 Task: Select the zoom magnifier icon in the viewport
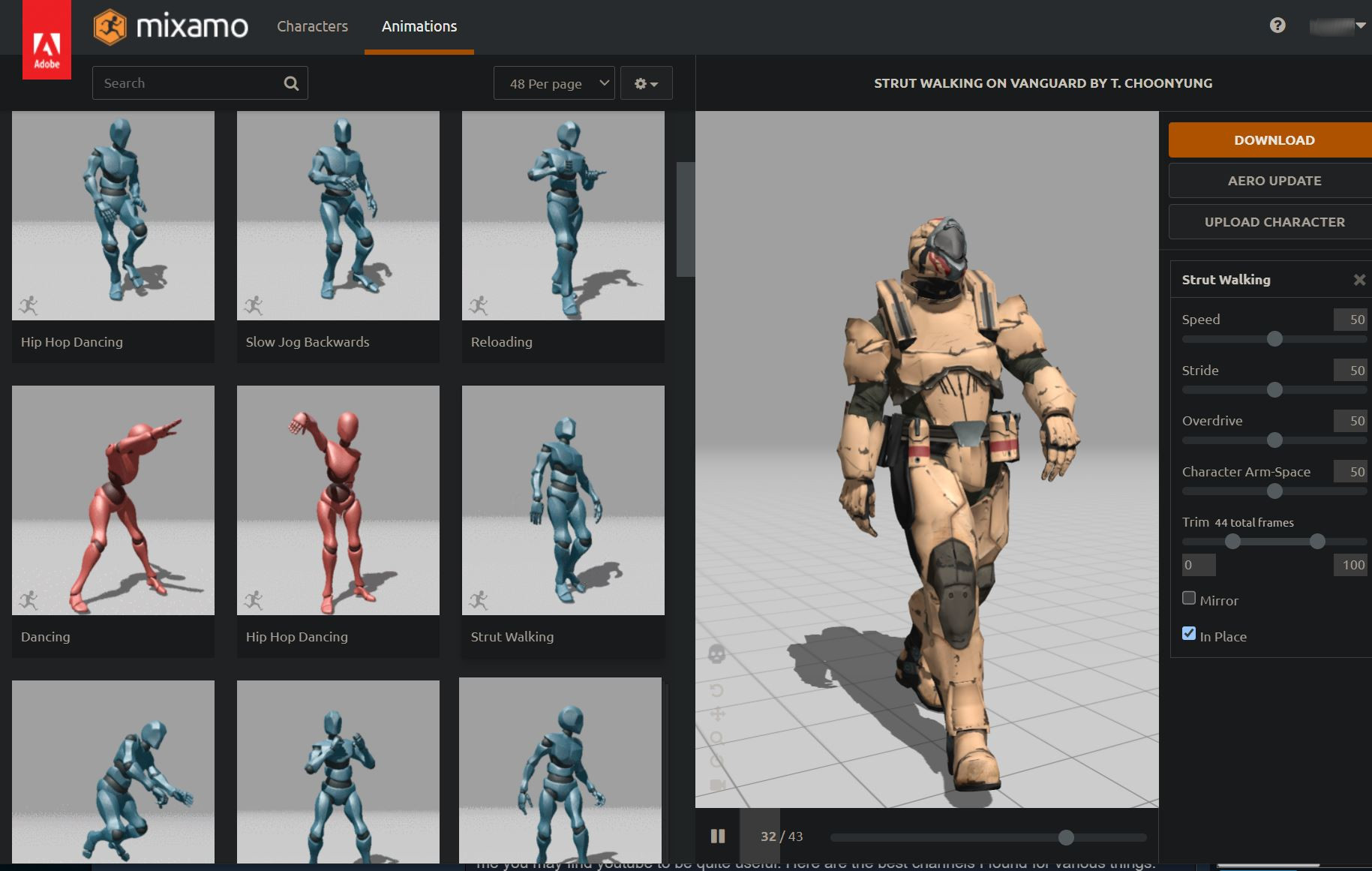716,738
